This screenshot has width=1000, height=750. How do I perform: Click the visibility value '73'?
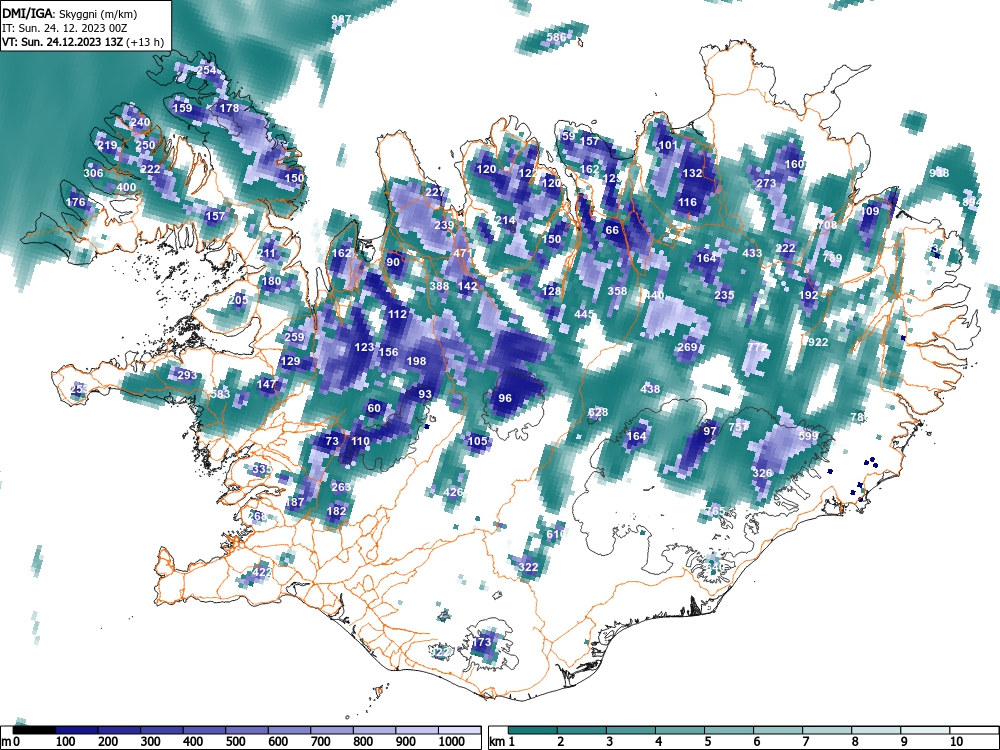click(332, 441)
